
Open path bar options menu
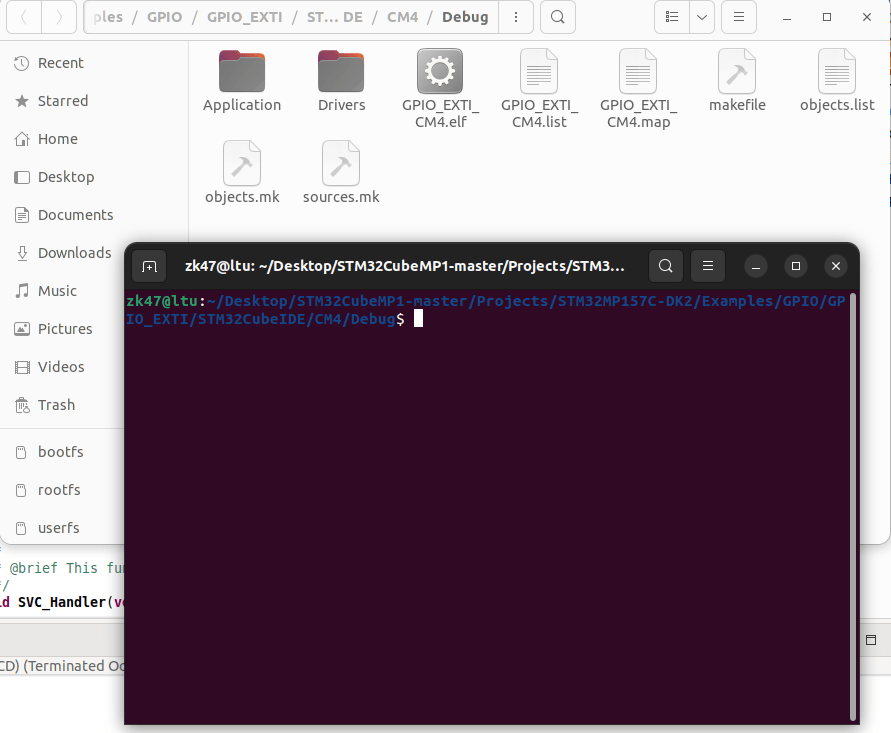[515, 17]
